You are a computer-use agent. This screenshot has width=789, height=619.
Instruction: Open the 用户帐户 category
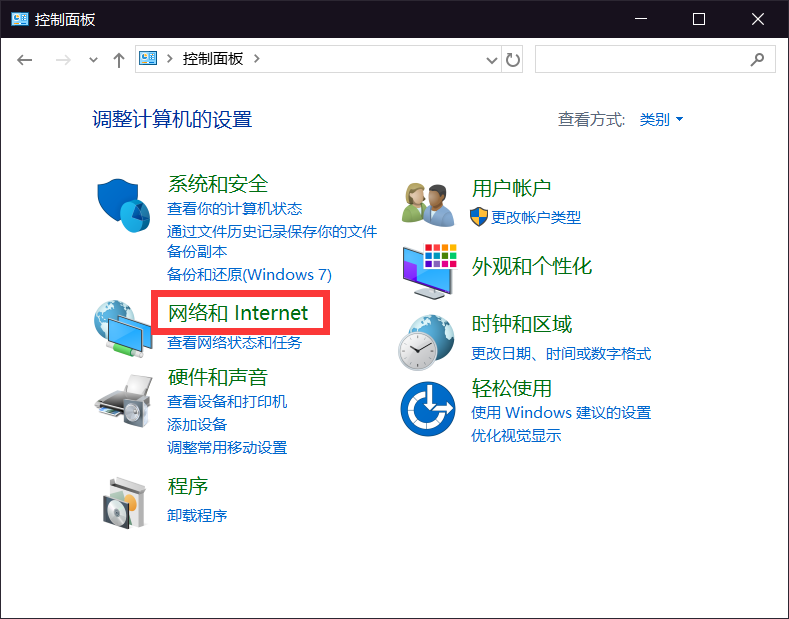click(x=511, y=188)
